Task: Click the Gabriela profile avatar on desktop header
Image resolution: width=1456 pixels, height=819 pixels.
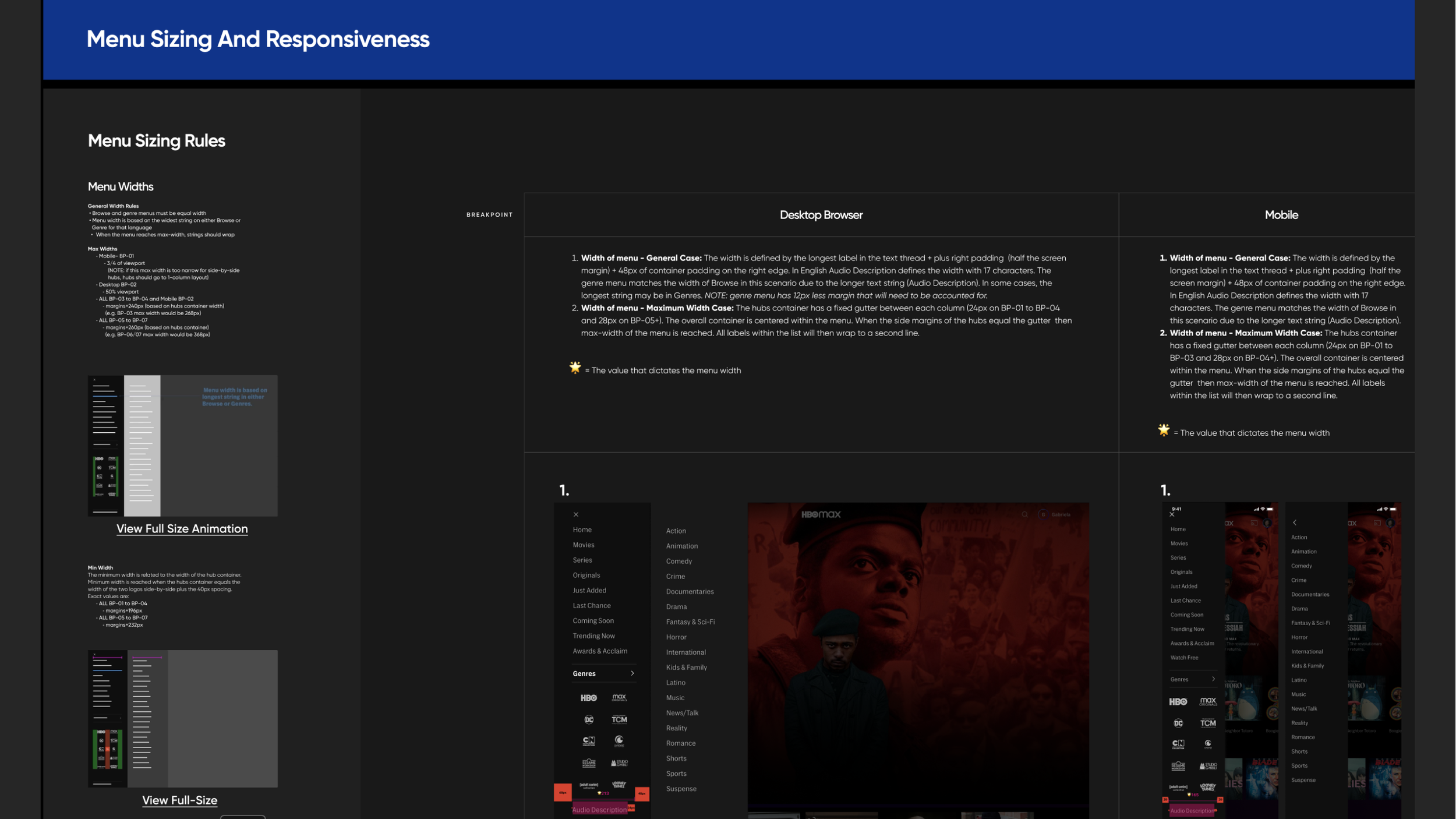Action: (x=1043, y=514)
